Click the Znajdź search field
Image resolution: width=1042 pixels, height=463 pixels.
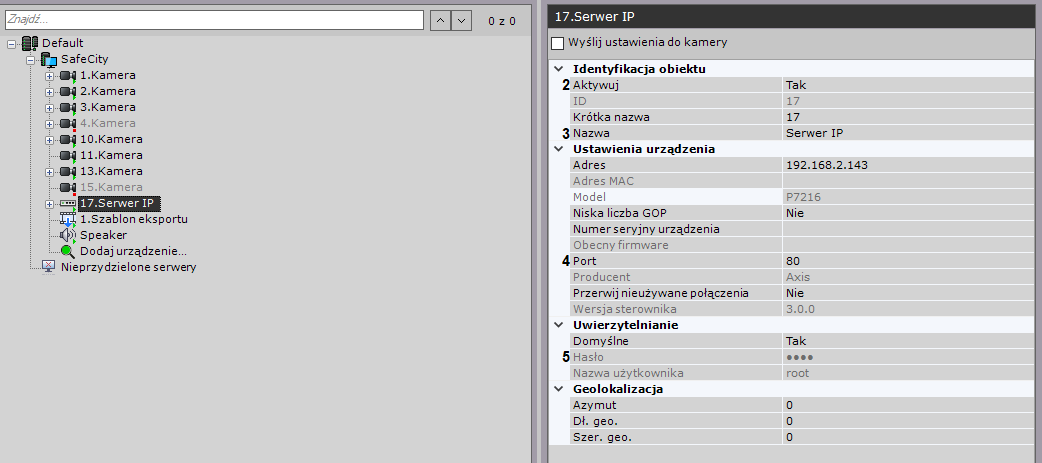click(212, 20)
